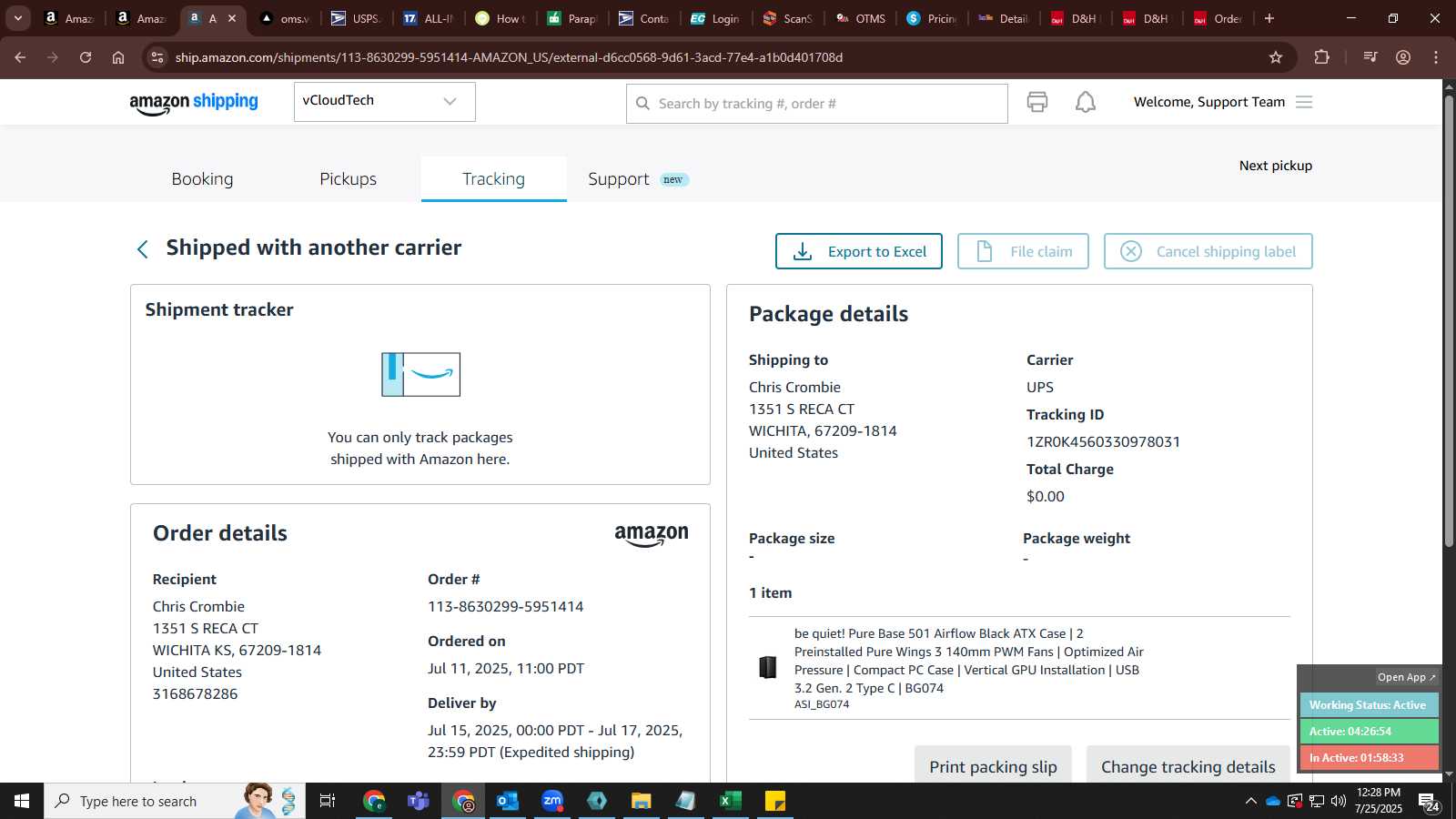
Task: Reload the page
Action: (86, 57)
